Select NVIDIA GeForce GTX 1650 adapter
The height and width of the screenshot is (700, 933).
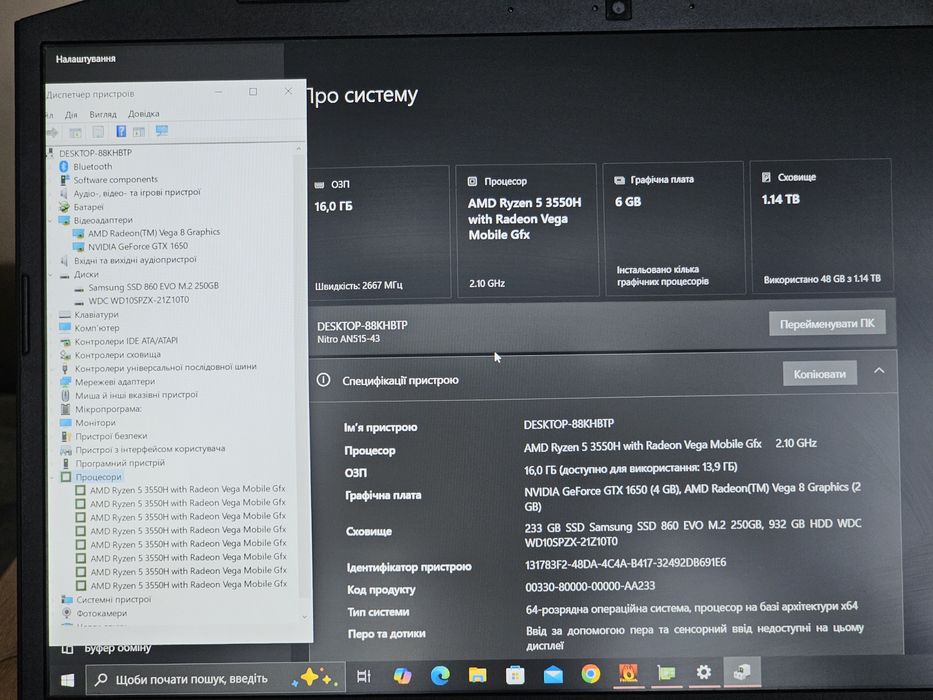point(138,246)
